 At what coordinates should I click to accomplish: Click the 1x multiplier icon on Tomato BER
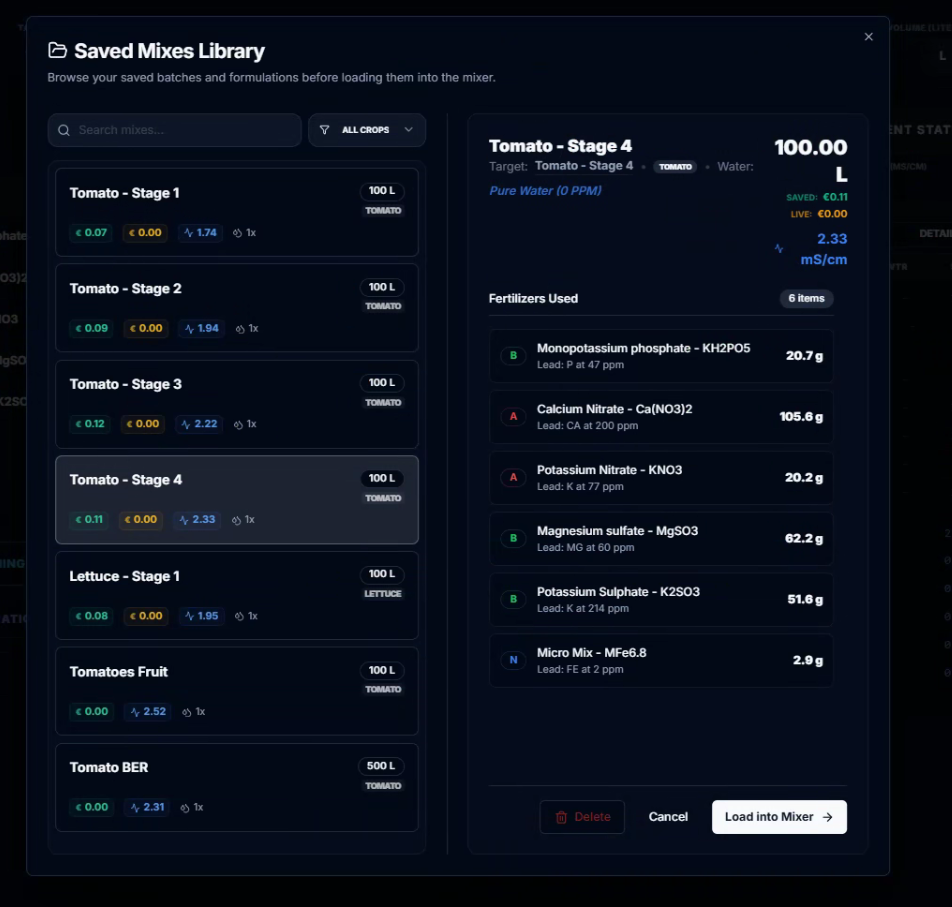[x=185, y=808]
